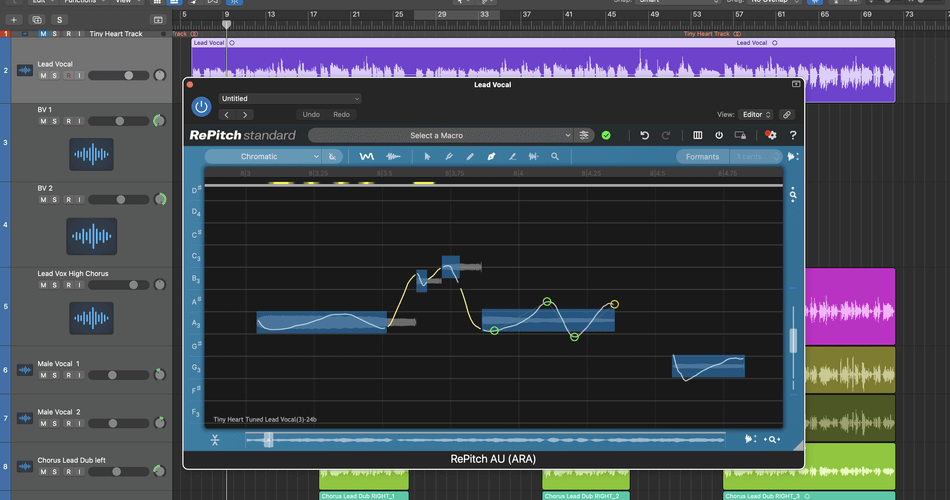Screen dimensions: 950x500
Task: Click the BV 1 audio track icon
Action: [91, 154]
